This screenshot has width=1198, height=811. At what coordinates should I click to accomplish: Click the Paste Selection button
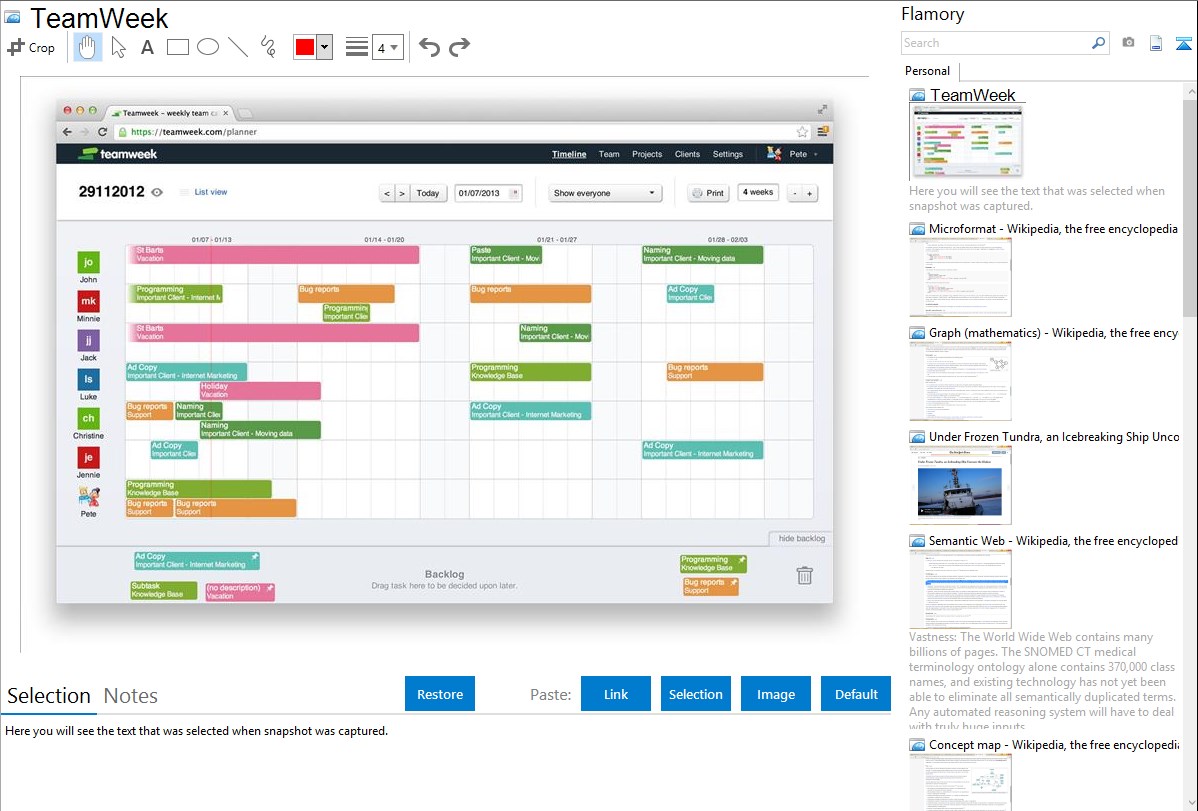click(695, 694)
